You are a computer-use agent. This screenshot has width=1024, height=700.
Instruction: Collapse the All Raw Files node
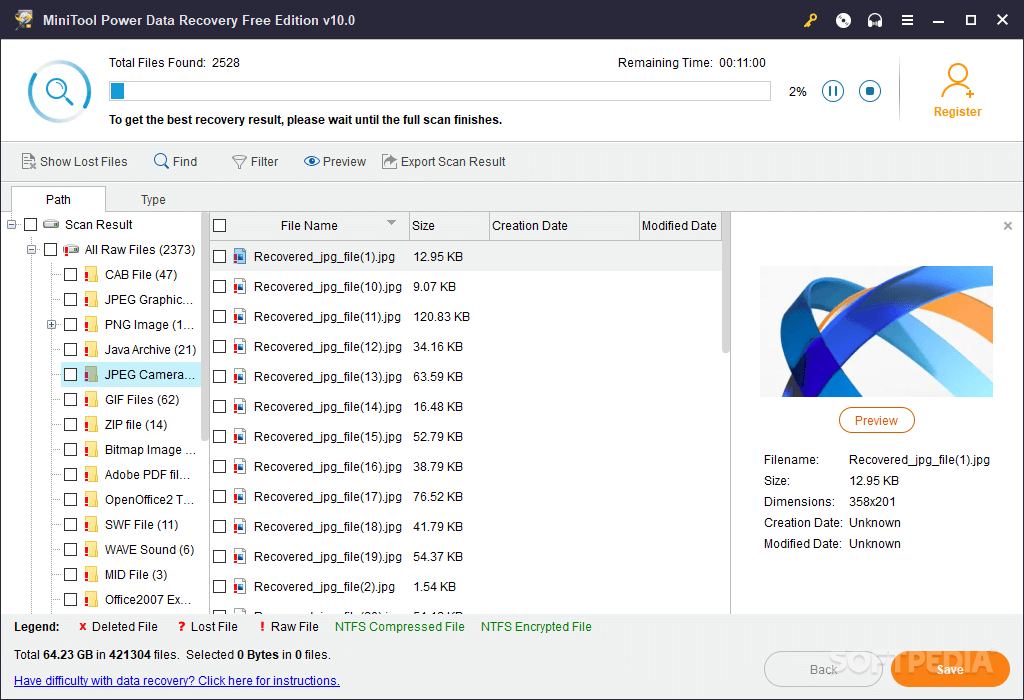[x=31, y=249]
